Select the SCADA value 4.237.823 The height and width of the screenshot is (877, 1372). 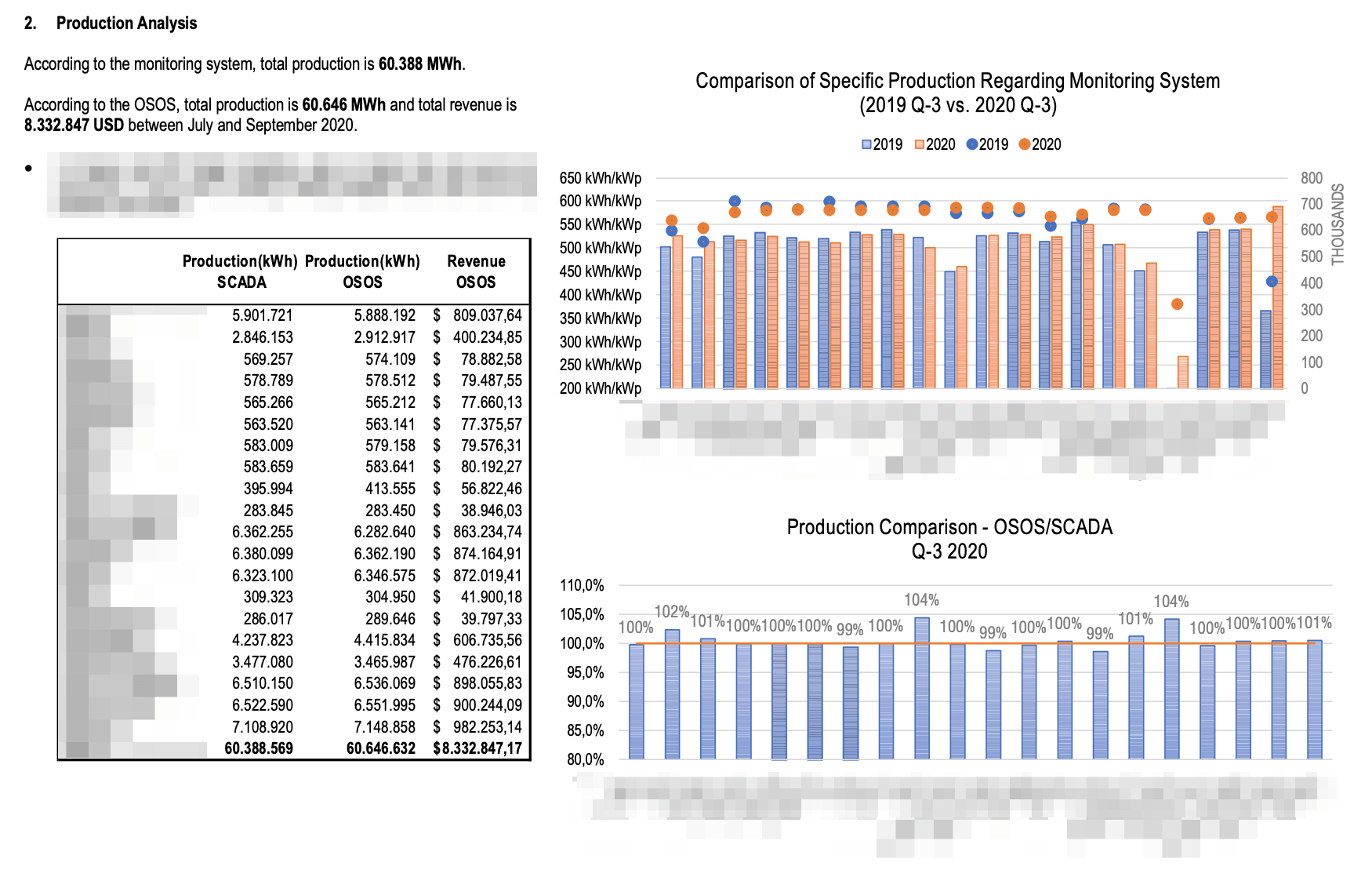(x=262, y=640)
